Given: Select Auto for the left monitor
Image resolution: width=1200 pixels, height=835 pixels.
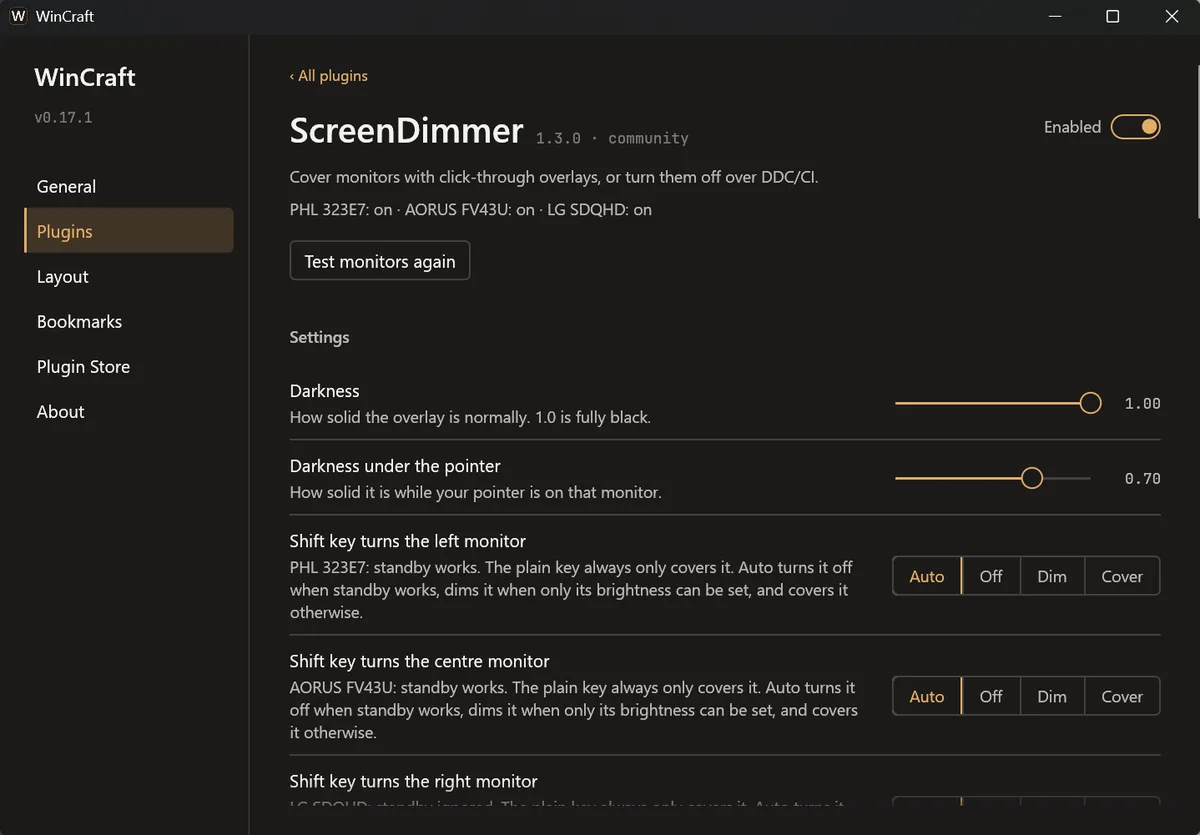Looking at the screenshot, I should click(x=927, y=576).
